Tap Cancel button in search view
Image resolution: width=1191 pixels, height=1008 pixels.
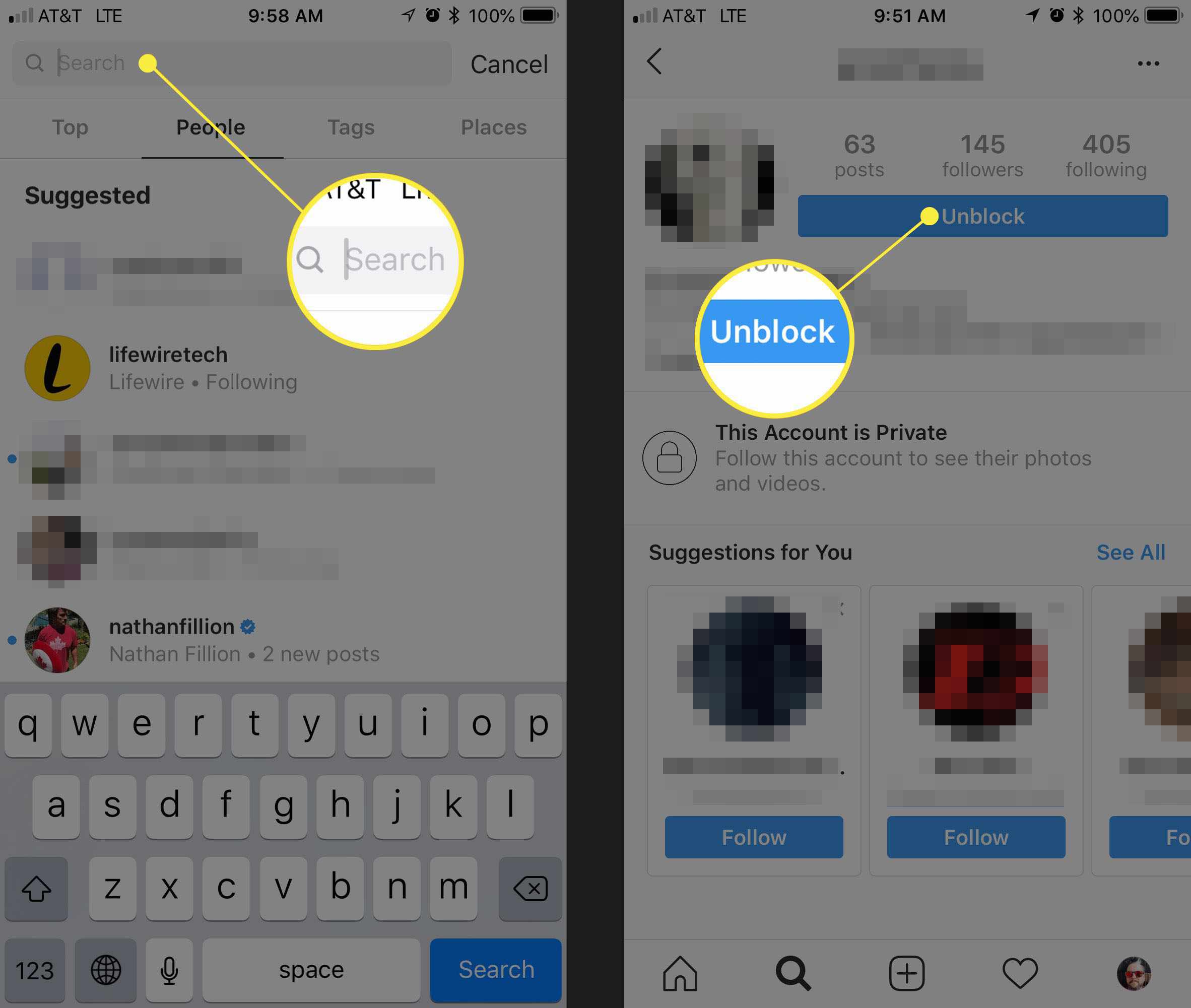tap(510, 63)
